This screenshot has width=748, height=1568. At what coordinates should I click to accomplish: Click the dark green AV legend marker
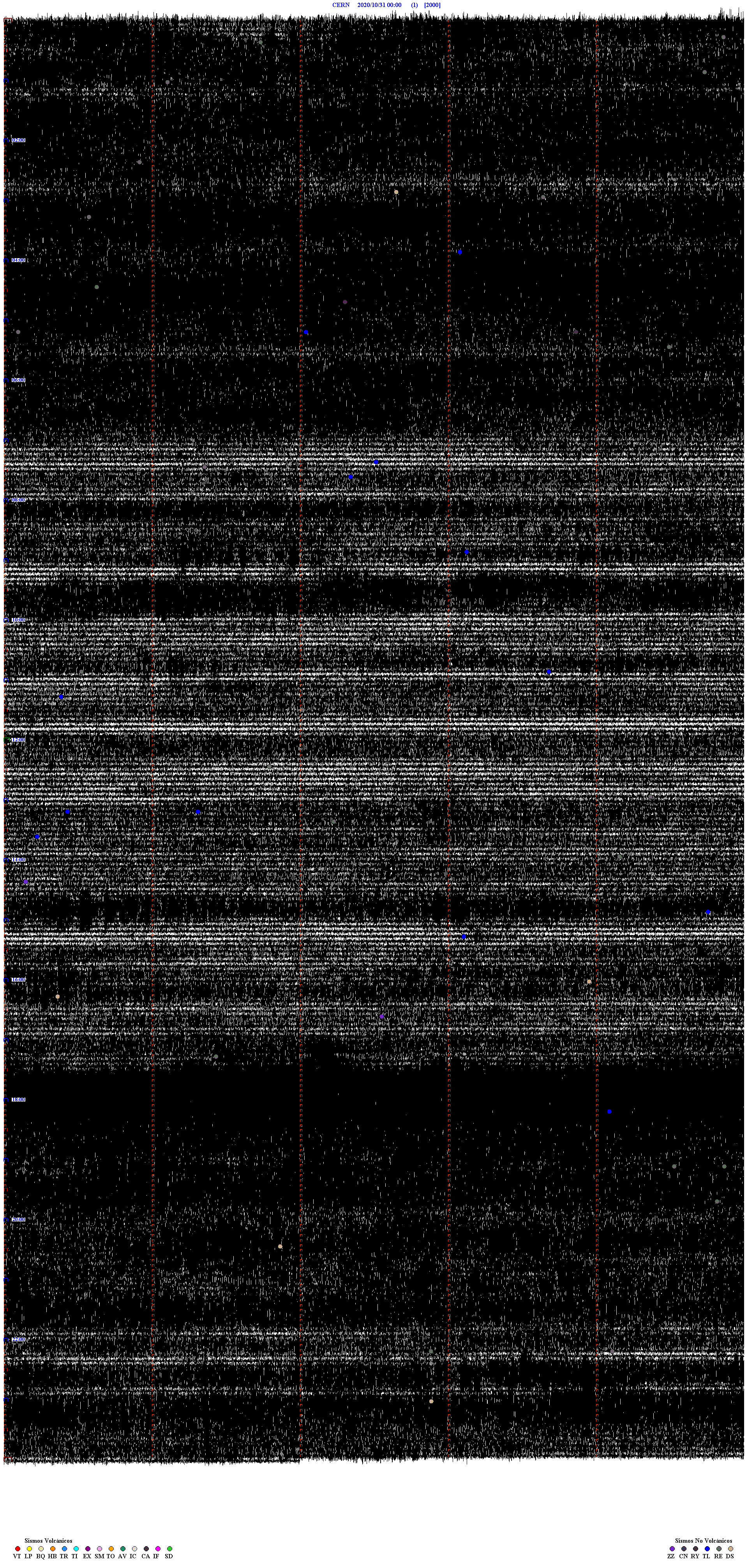tap(122, 1549)
